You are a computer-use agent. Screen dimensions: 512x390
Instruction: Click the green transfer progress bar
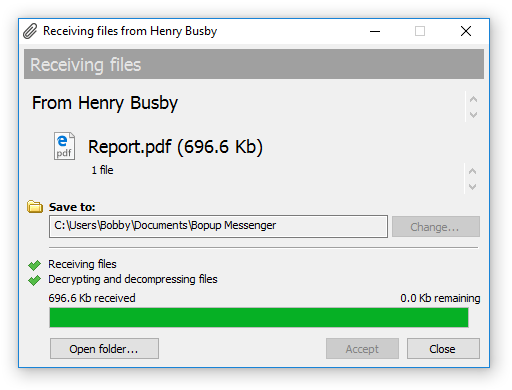(x=259, y=317)
